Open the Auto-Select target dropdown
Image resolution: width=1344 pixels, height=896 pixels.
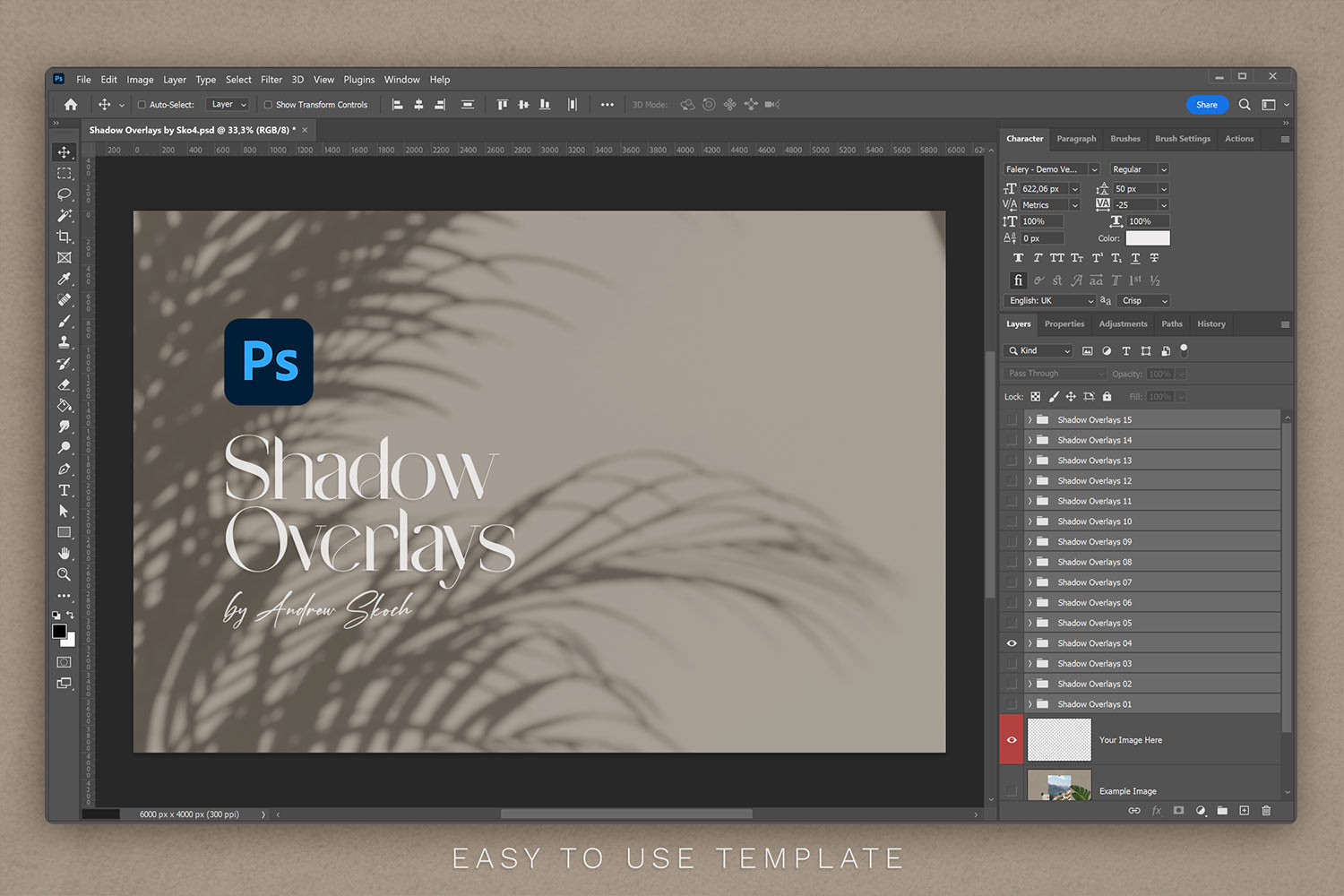click(x=228, y=104)
